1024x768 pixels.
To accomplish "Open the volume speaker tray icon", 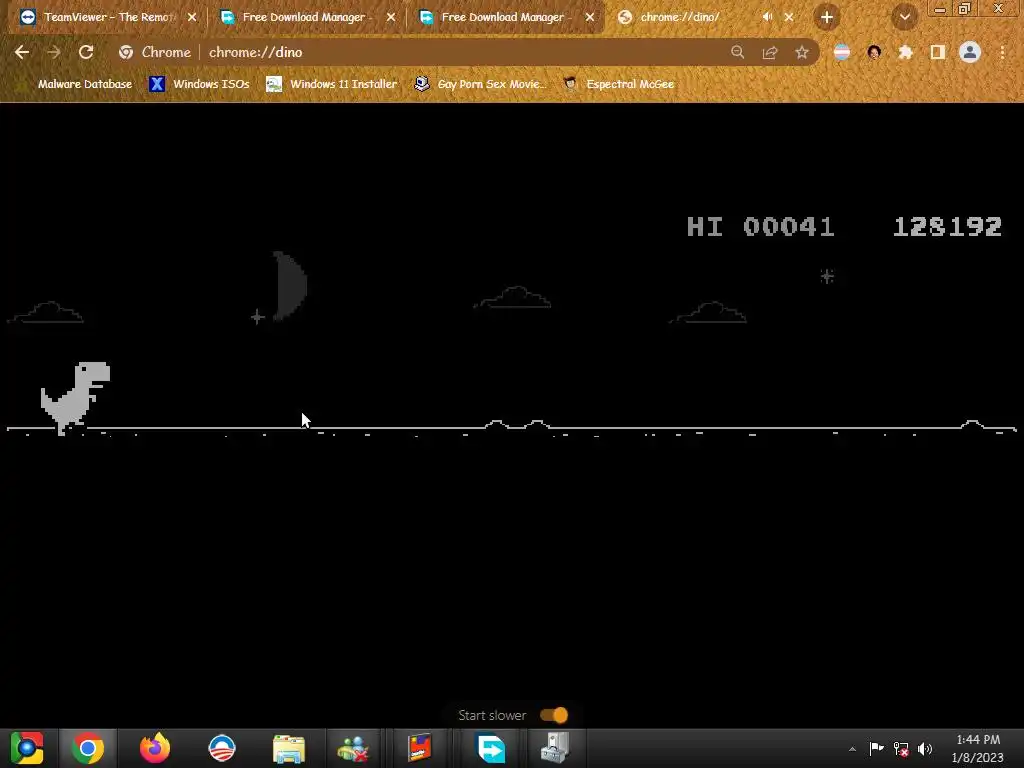I will click(925, 749).
